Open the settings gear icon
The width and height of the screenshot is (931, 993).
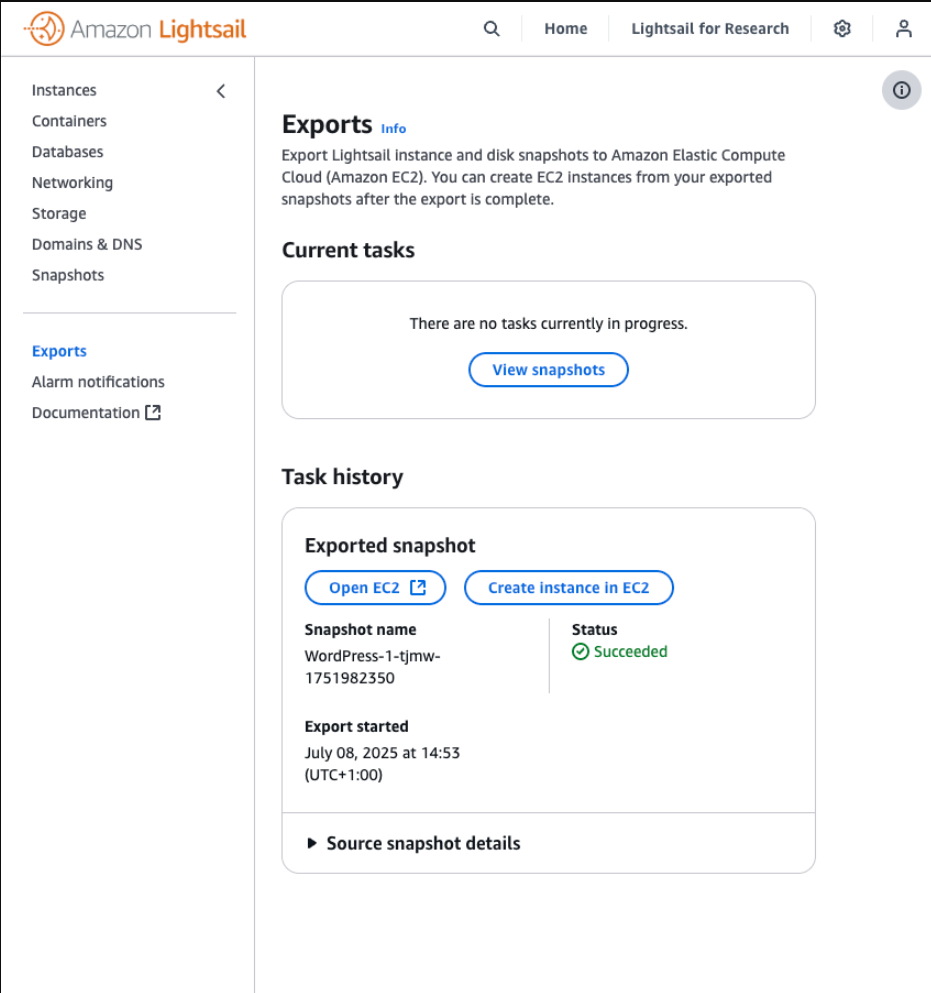842,28
